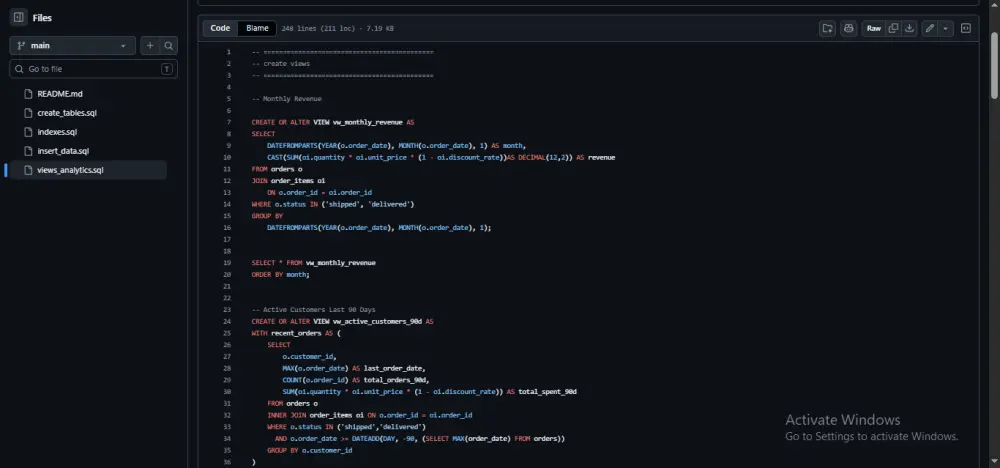Click 'JOIN order_items oi' on line 12
The height and width of the screenshot is (468, 1000).
pyautogui.click(x=288, y=180)
